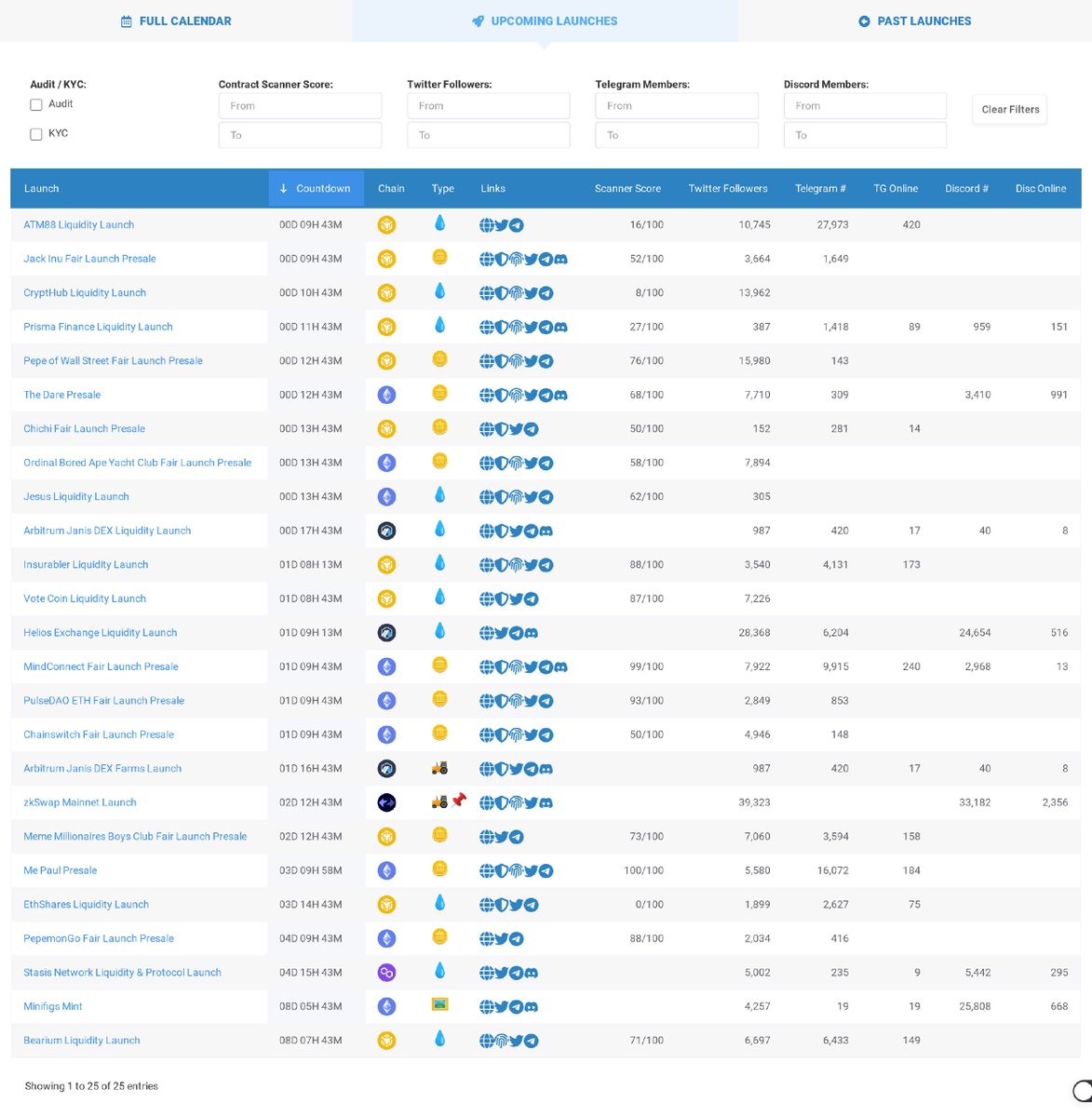Click the liquidity drop icon for Jesus Liquidity Launch
The image size is (1092, 1117).
pyautogui.click(x=439, y=496)
